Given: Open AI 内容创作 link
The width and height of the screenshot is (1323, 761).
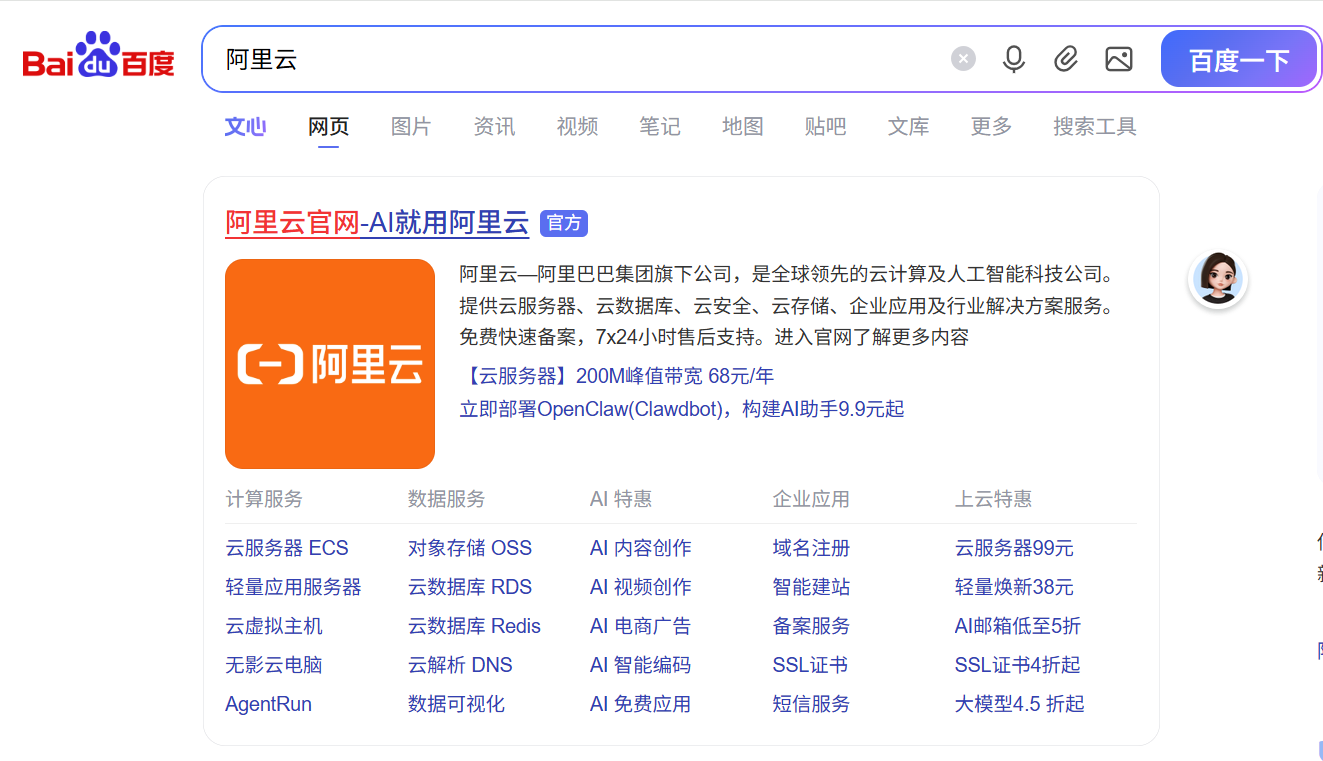Looking at the screenshot, I should pyautogui.click(x=640, y=548).
